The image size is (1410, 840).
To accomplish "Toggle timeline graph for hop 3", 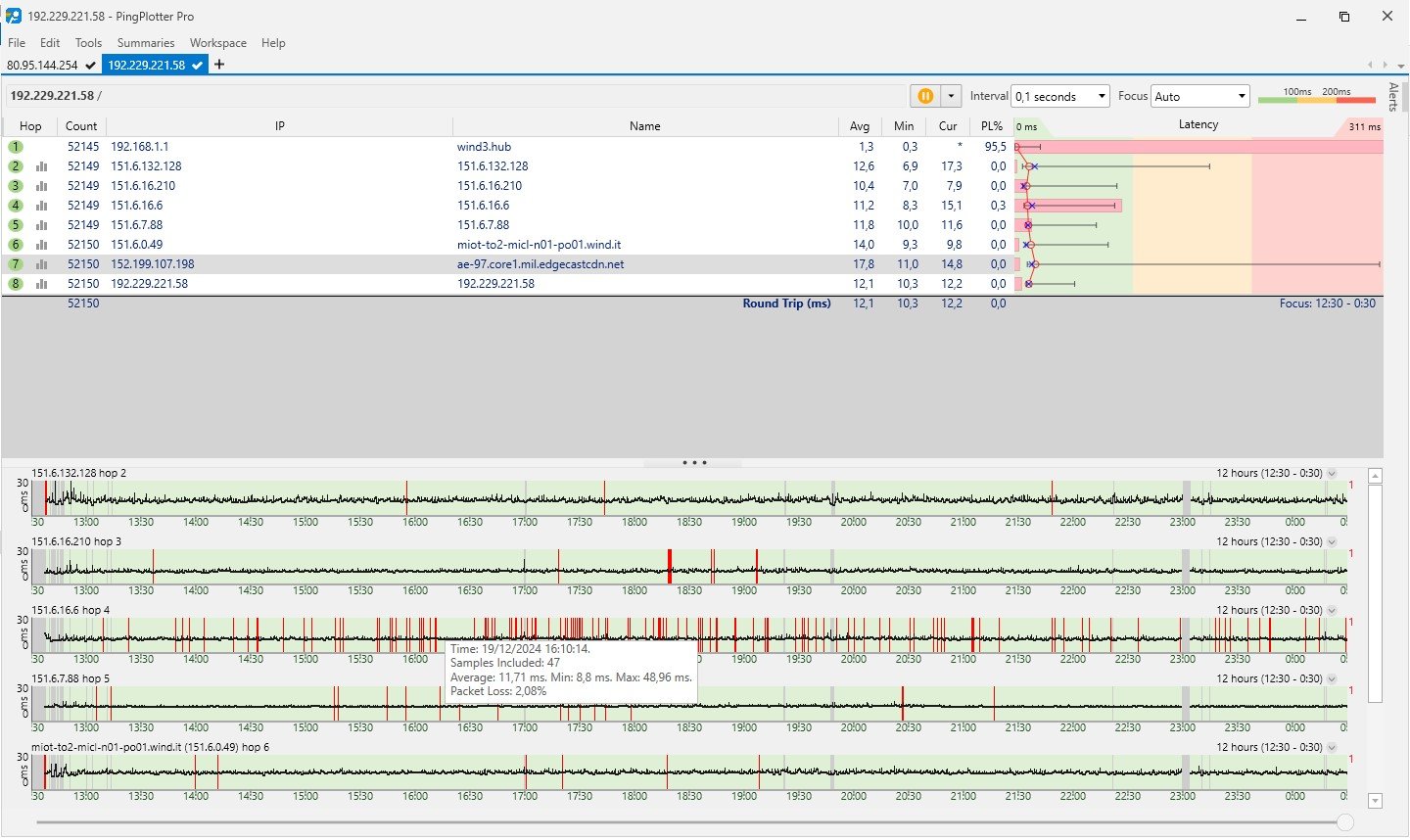I will [41, 186].
